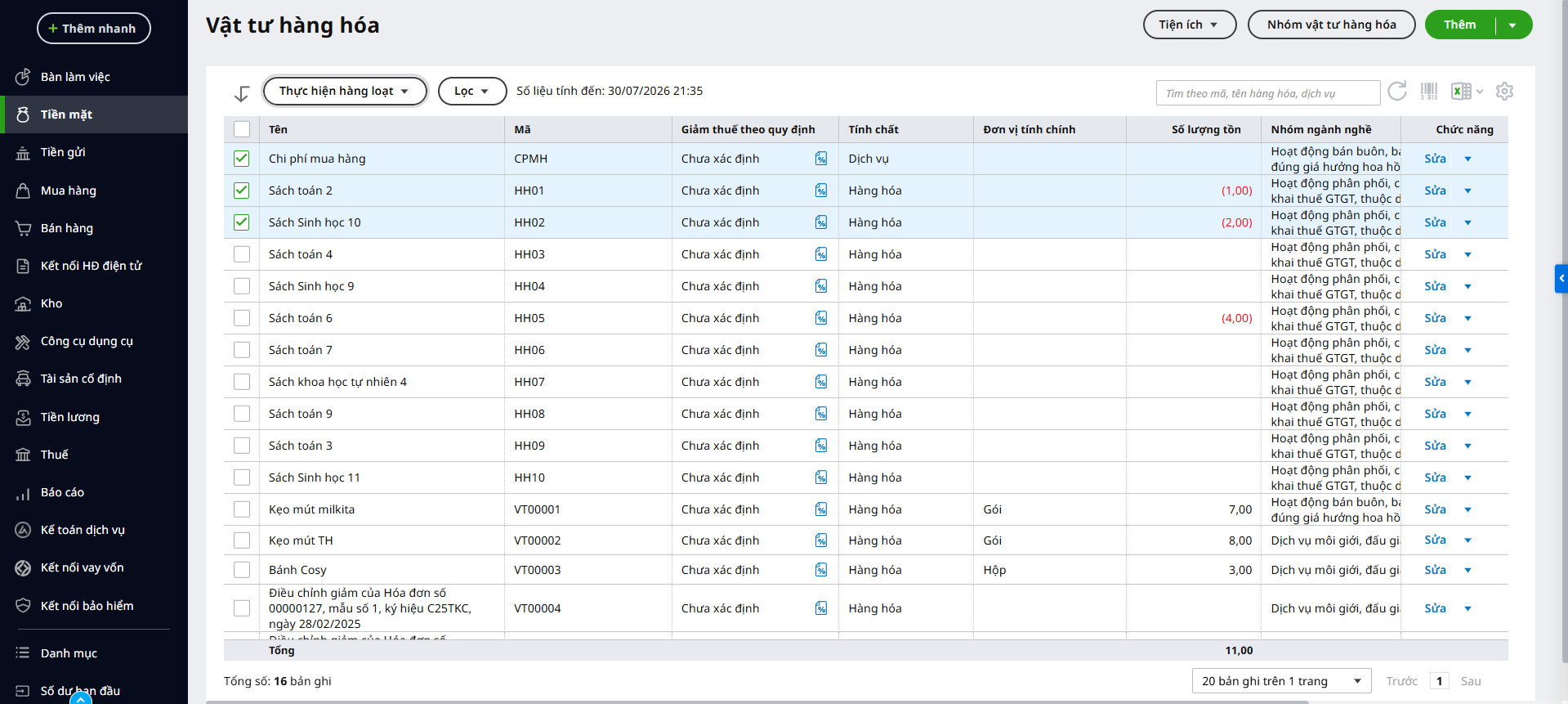This screenshot has width=1568, height=704.
Task: Check the Sách toán 4 row
Action: point(242,254)
